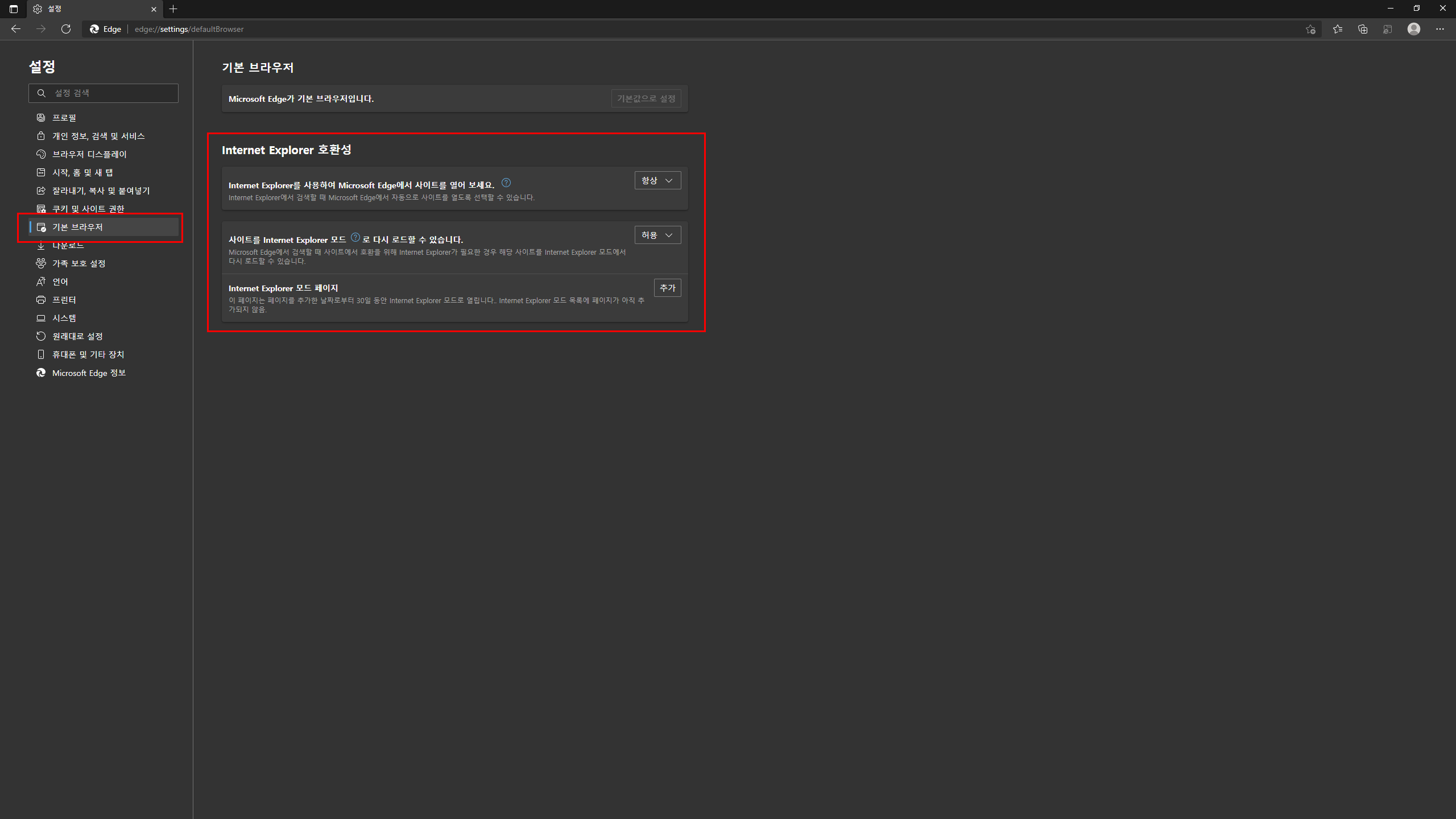Select 다운로드 in the sidebar
This screenshot has width=1456, height=819.
pyautogui.click(x=68, y=246)
